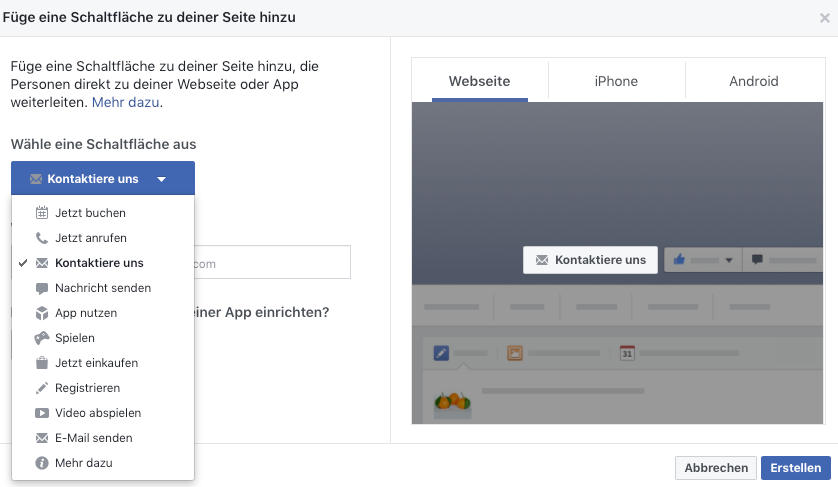Screen dimensions: 838x487
Task: Click the Kontaktiere uns preview button
Action: [x=590, y=260]
